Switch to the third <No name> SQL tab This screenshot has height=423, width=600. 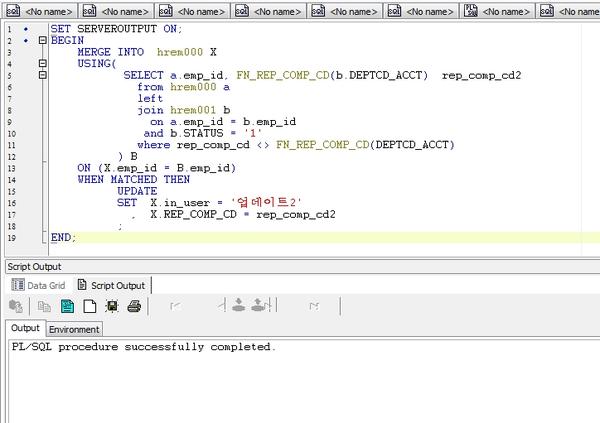192,11
